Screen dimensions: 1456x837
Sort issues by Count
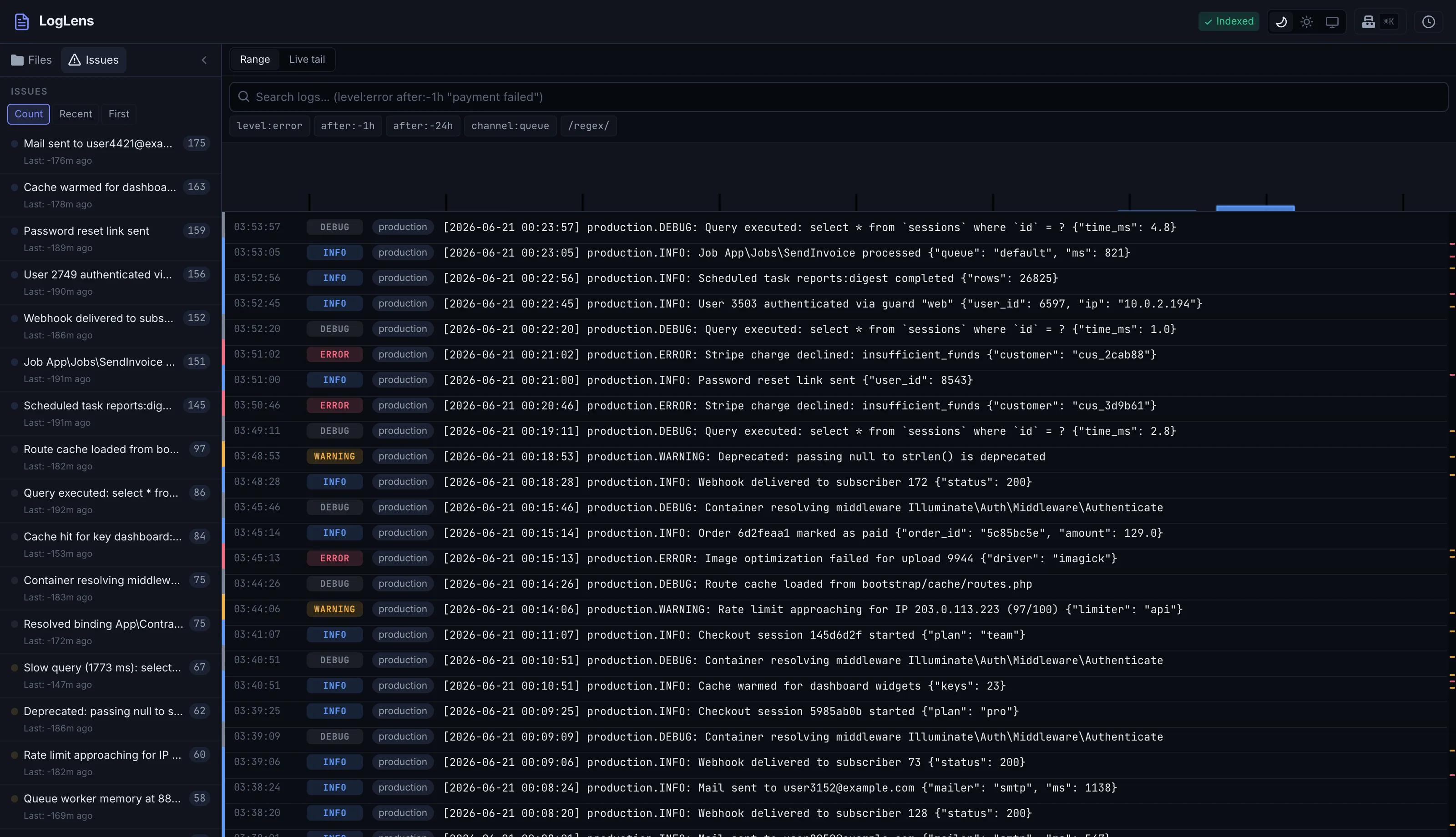pyautogui.click(x=29, y=114)
